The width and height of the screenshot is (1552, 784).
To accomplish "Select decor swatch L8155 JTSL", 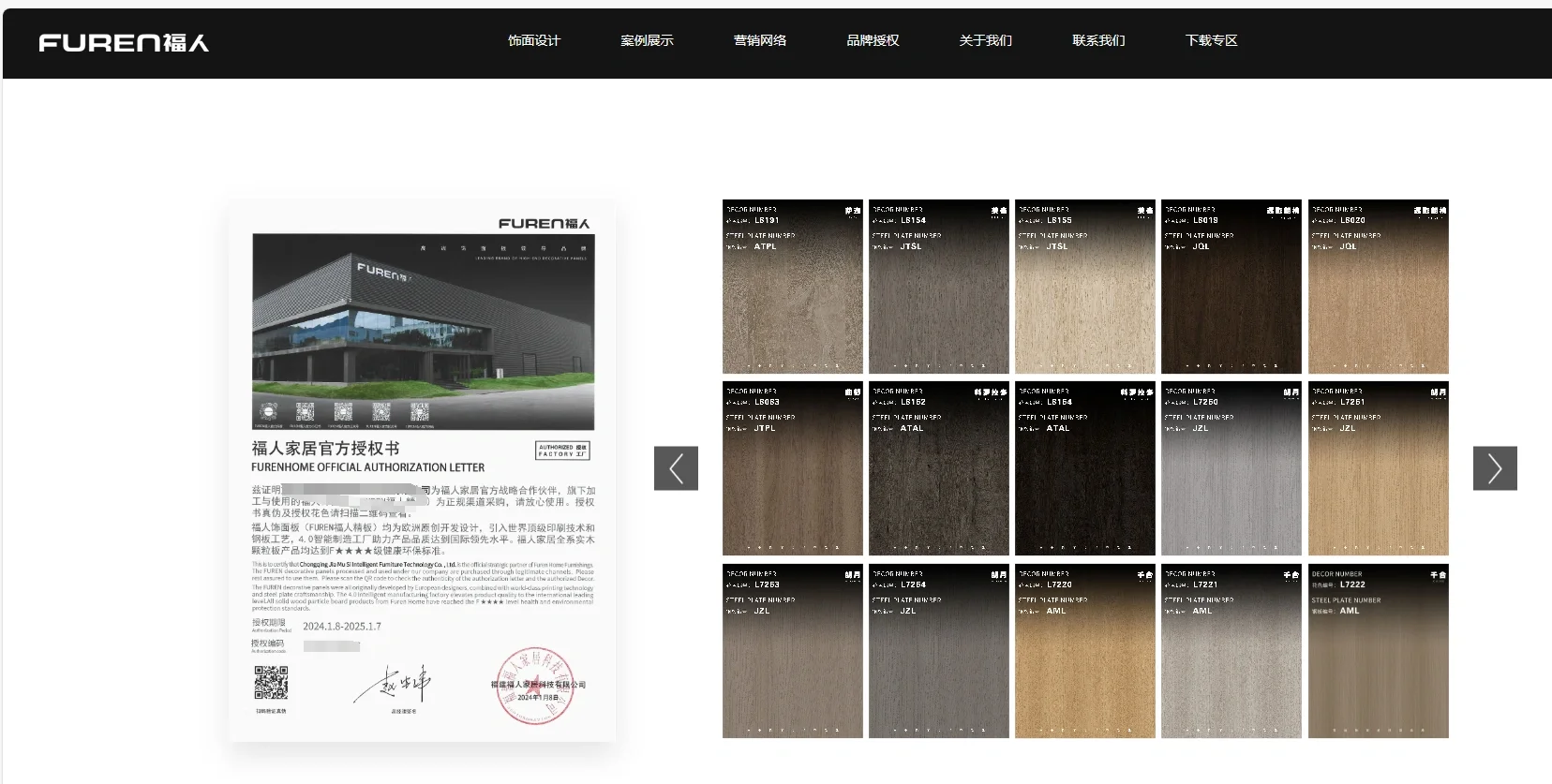I will (1085, 287).
